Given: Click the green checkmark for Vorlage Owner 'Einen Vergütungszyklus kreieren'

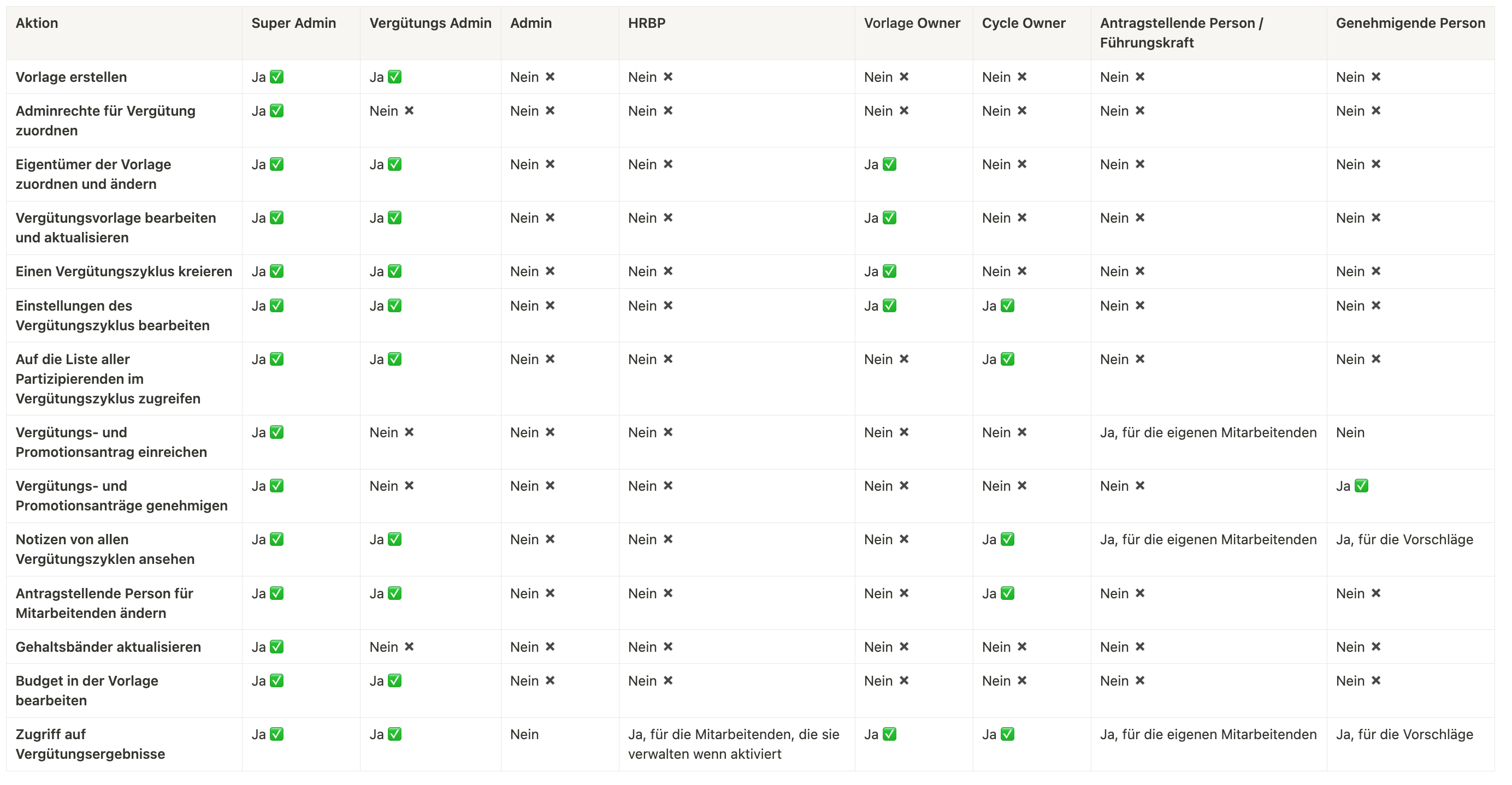Looking at the screenshot, I should 890,272.
